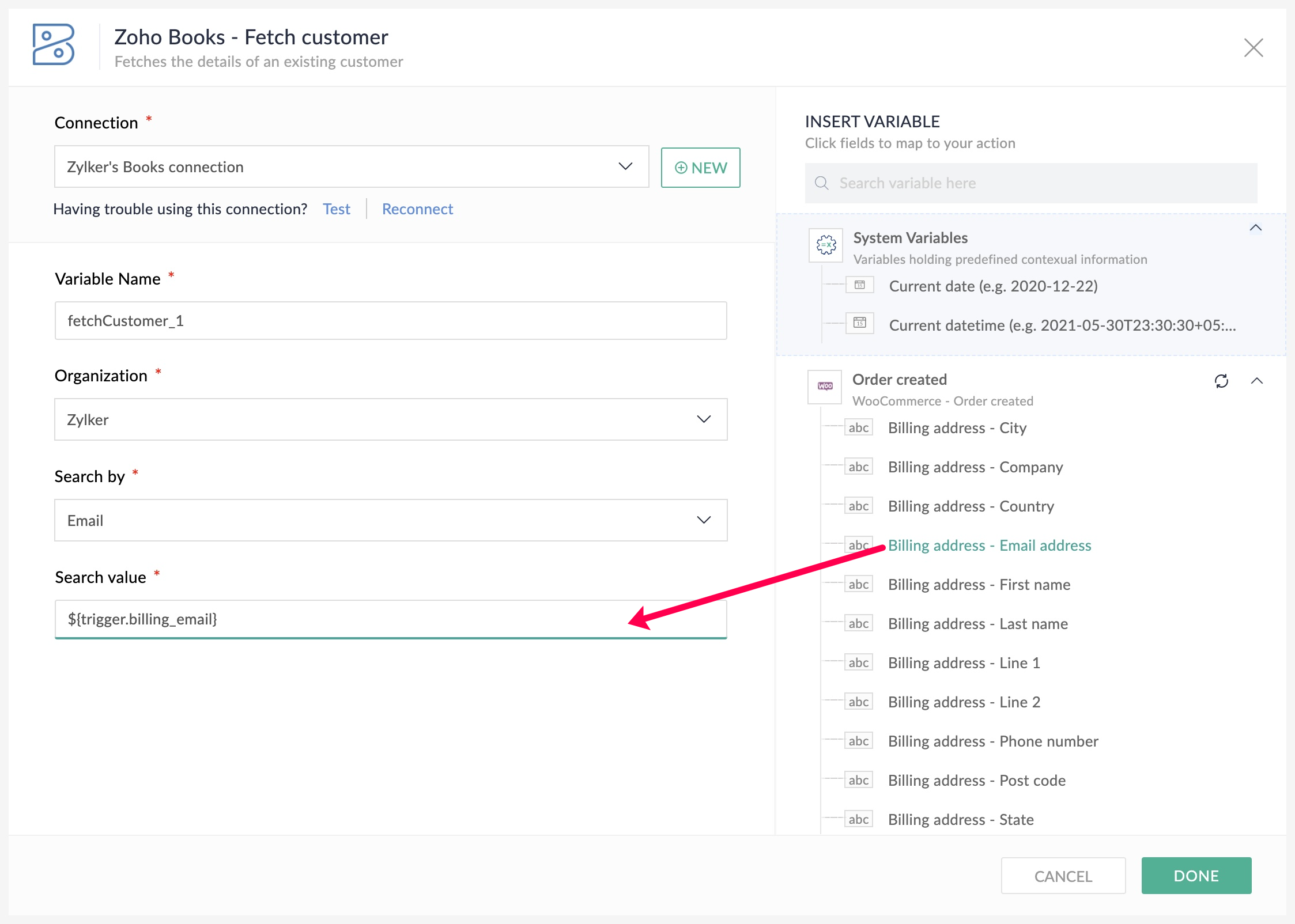Screen dimensions: 1295x924
Task: Click the Test connection link
Action: pos(336,209)
